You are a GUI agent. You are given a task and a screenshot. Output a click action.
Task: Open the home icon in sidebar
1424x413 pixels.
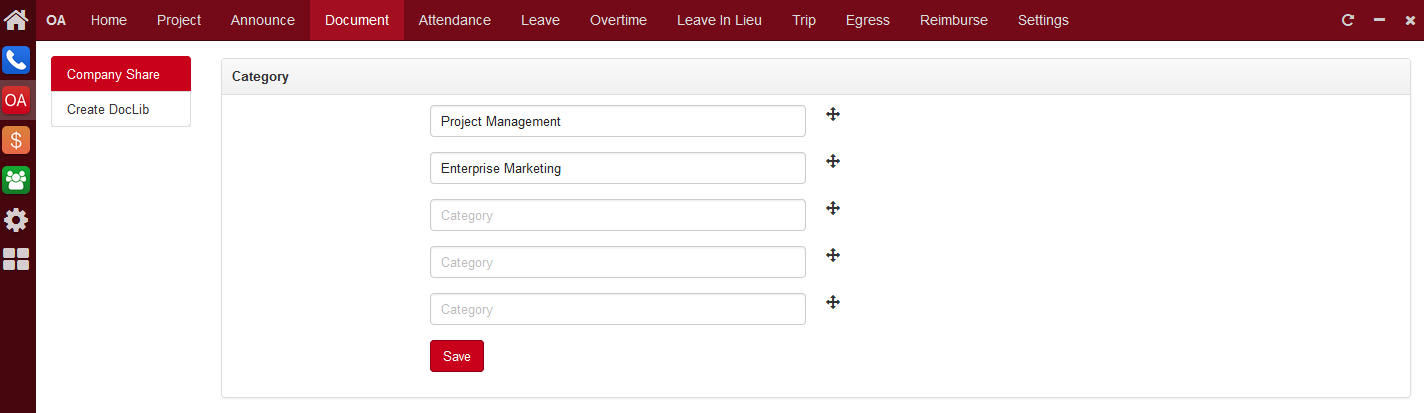(16, 19)
